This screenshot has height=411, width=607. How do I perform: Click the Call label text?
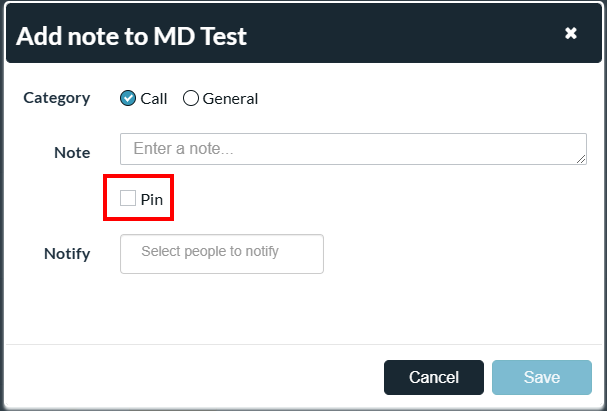(x=154, y=98)
